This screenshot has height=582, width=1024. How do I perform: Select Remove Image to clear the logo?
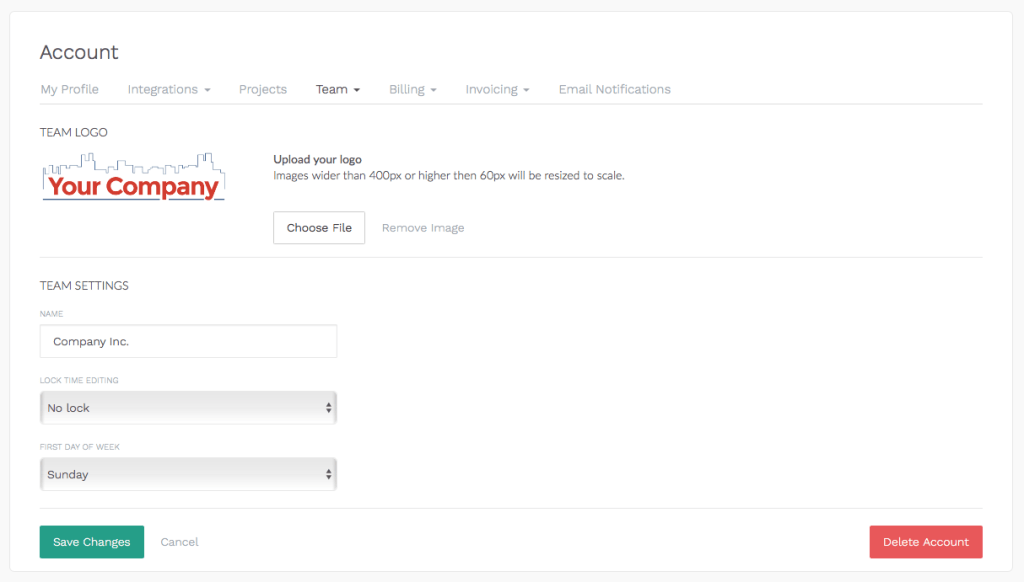click(x=422, y=227)
